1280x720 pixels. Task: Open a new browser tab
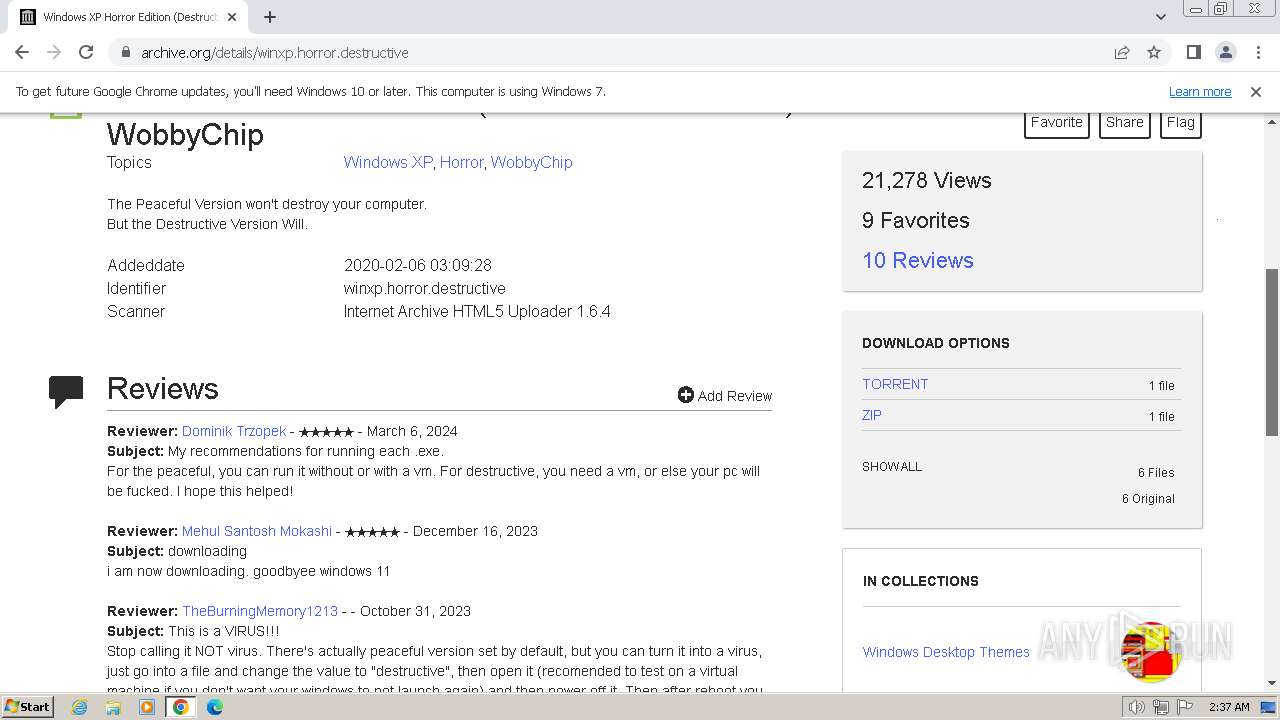270,17
